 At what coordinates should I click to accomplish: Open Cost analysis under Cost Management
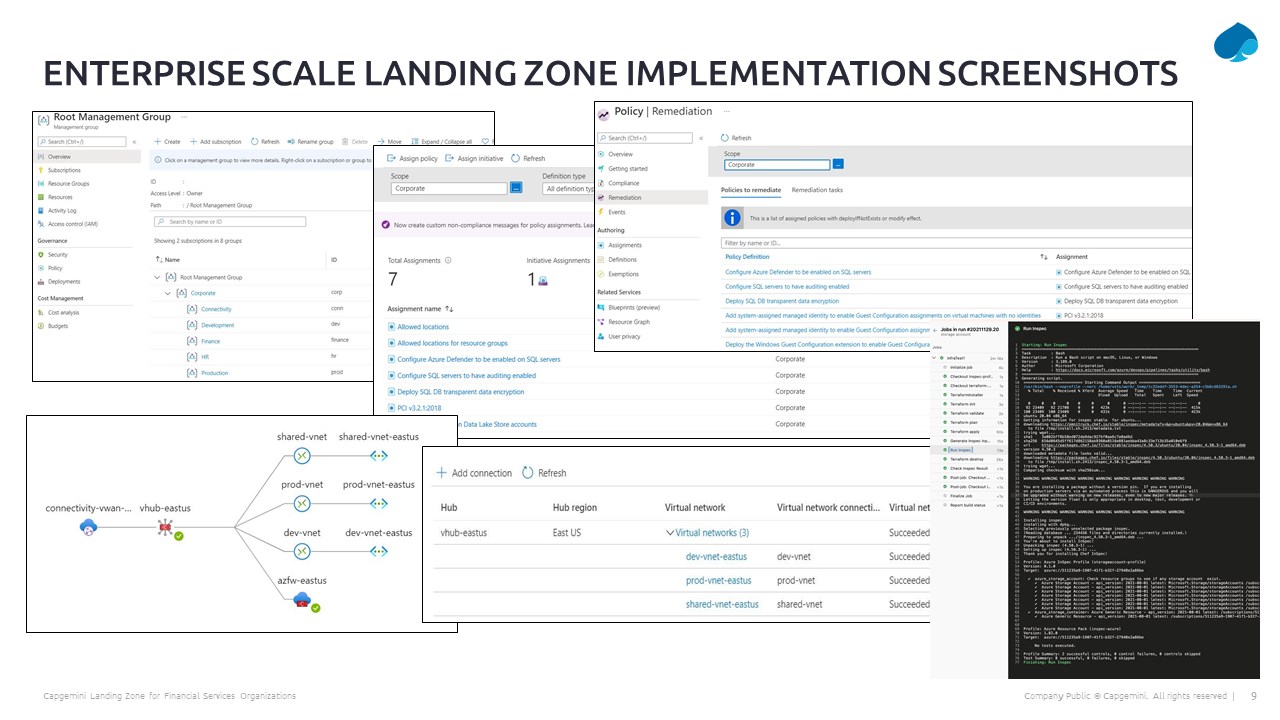pos(64,313)
